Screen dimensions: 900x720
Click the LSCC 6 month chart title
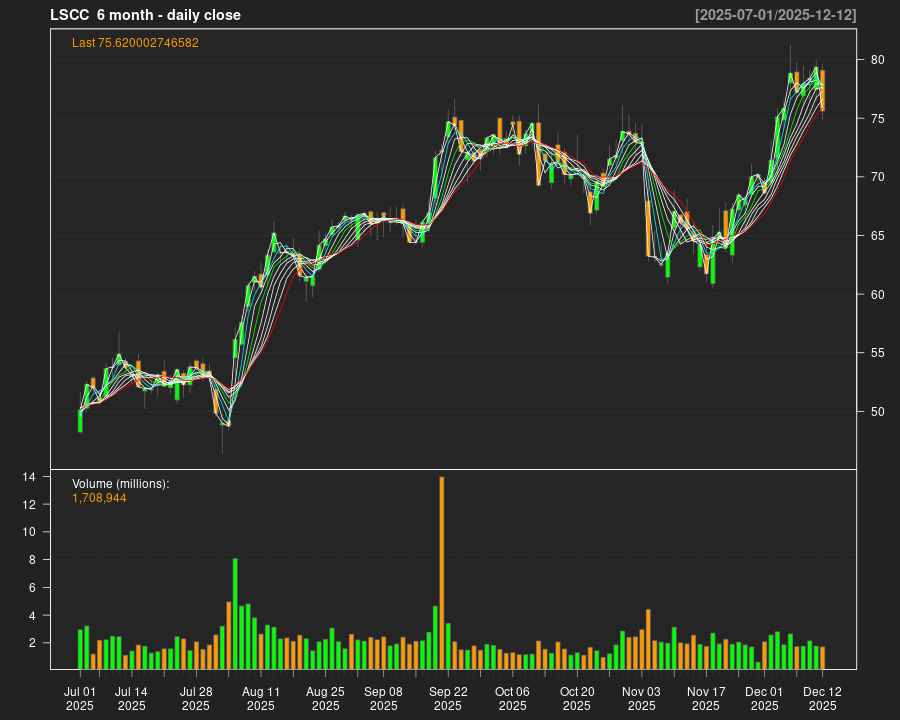(x=145, y=15)
